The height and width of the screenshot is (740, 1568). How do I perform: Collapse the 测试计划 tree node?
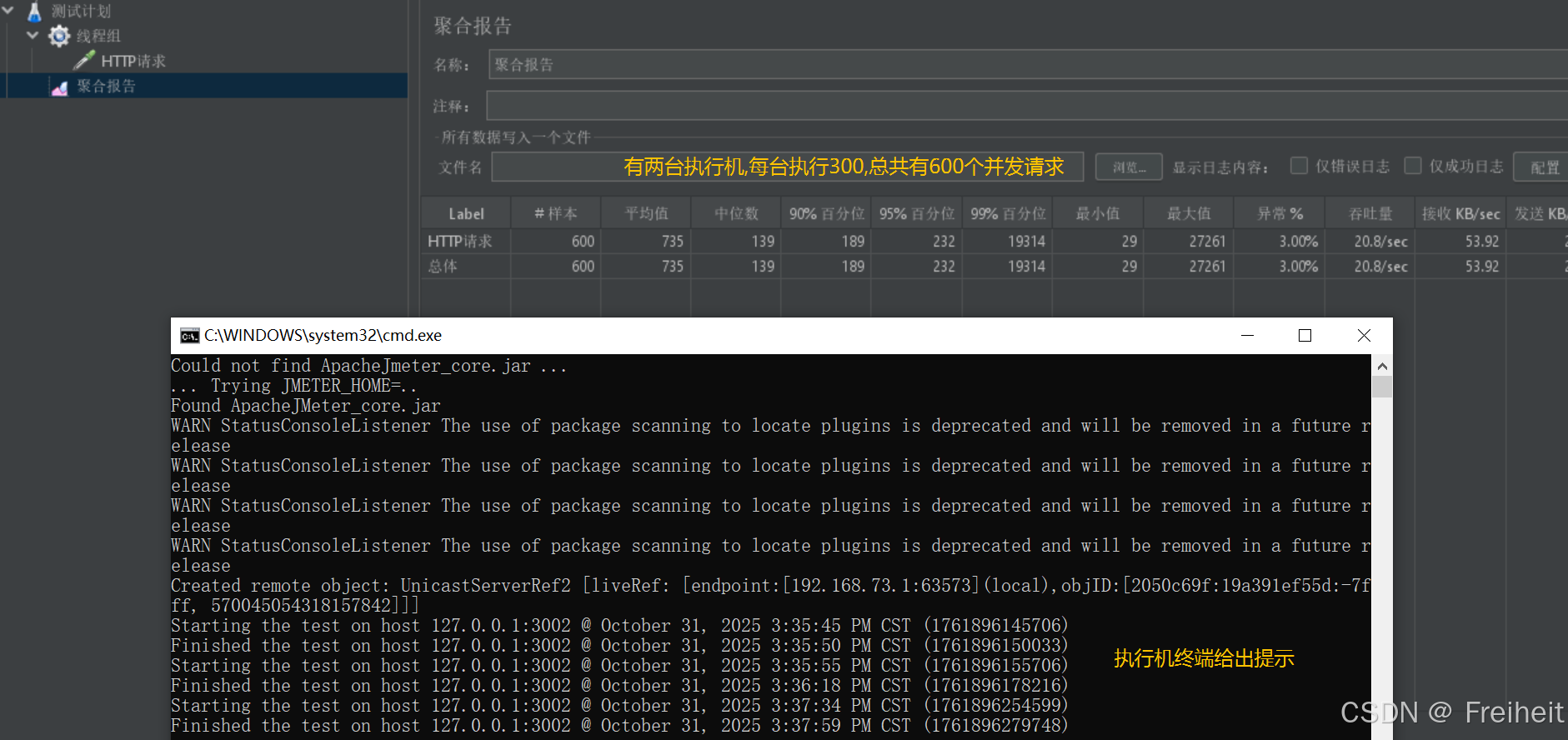point(8,11)
